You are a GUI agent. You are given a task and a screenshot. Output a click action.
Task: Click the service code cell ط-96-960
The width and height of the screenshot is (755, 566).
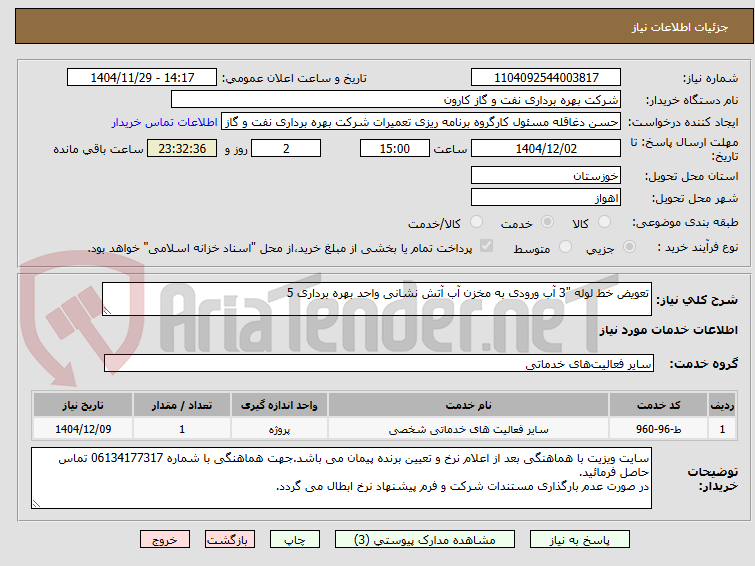658,429
